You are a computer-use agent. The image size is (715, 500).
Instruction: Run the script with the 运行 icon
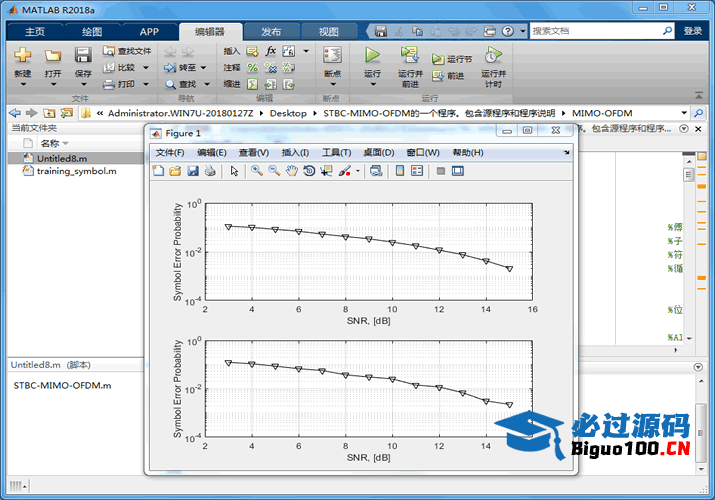[x=373, y=55]
